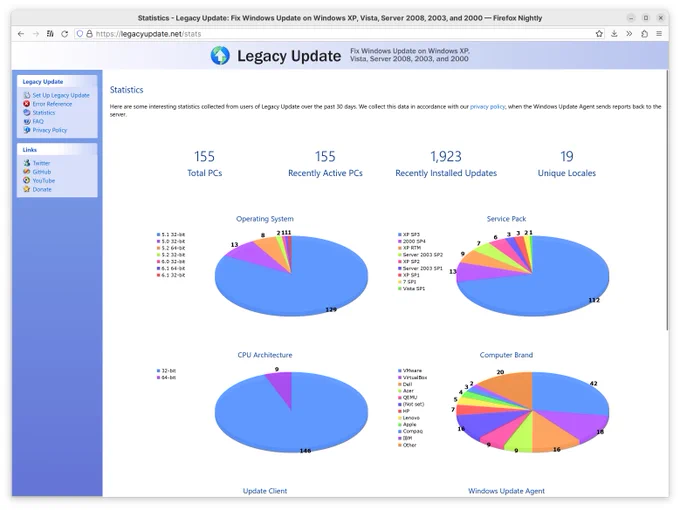The image size is (680, 510).
Task: Open the tracking protection shield icon
Action: 80,33
